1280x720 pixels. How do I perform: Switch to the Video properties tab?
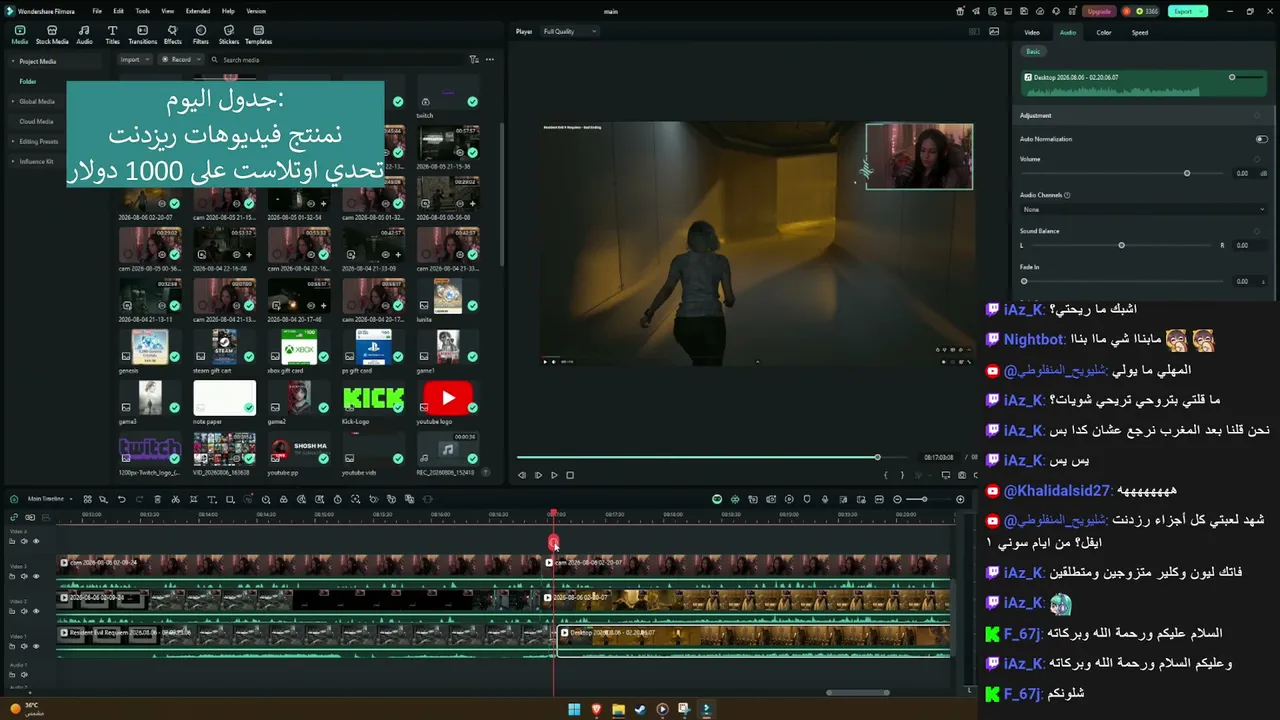(1032, 32)
